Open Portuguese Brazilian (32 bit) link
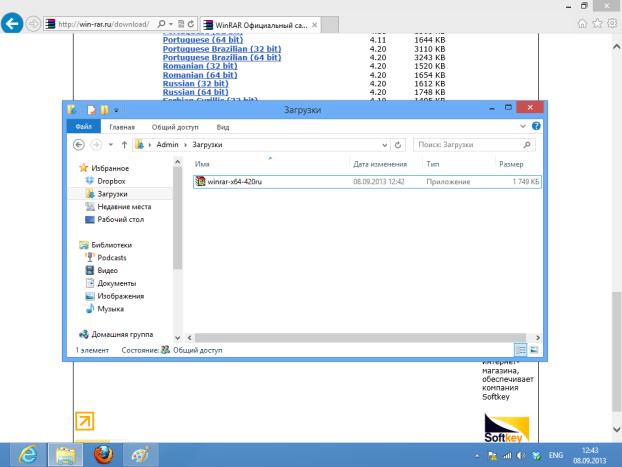 (222, 49)
